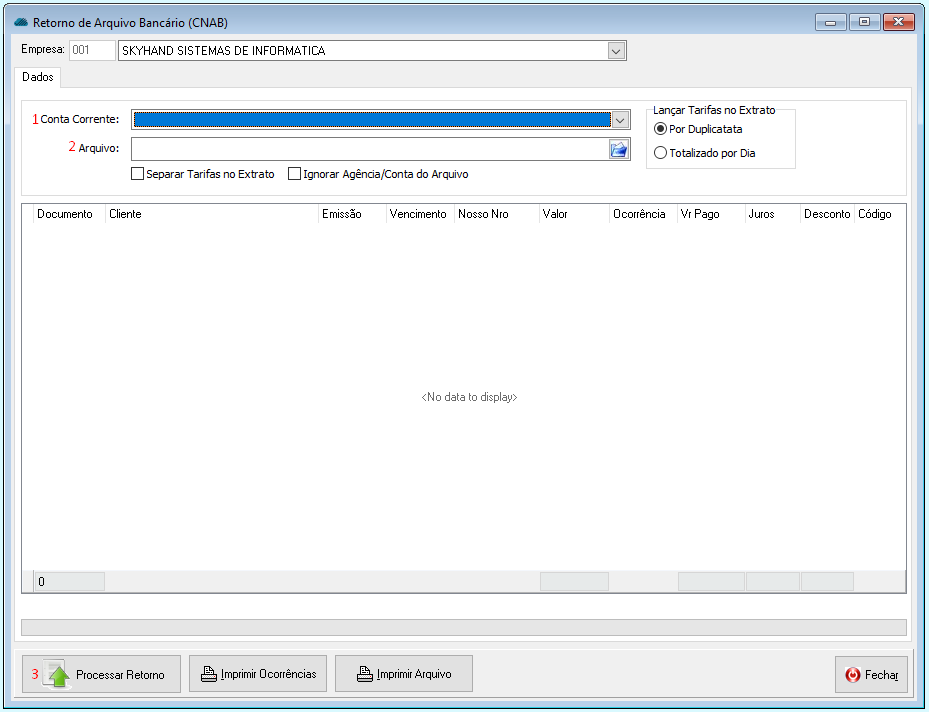
Task: Click the Empresa code field 001
Action: point(91,50)
